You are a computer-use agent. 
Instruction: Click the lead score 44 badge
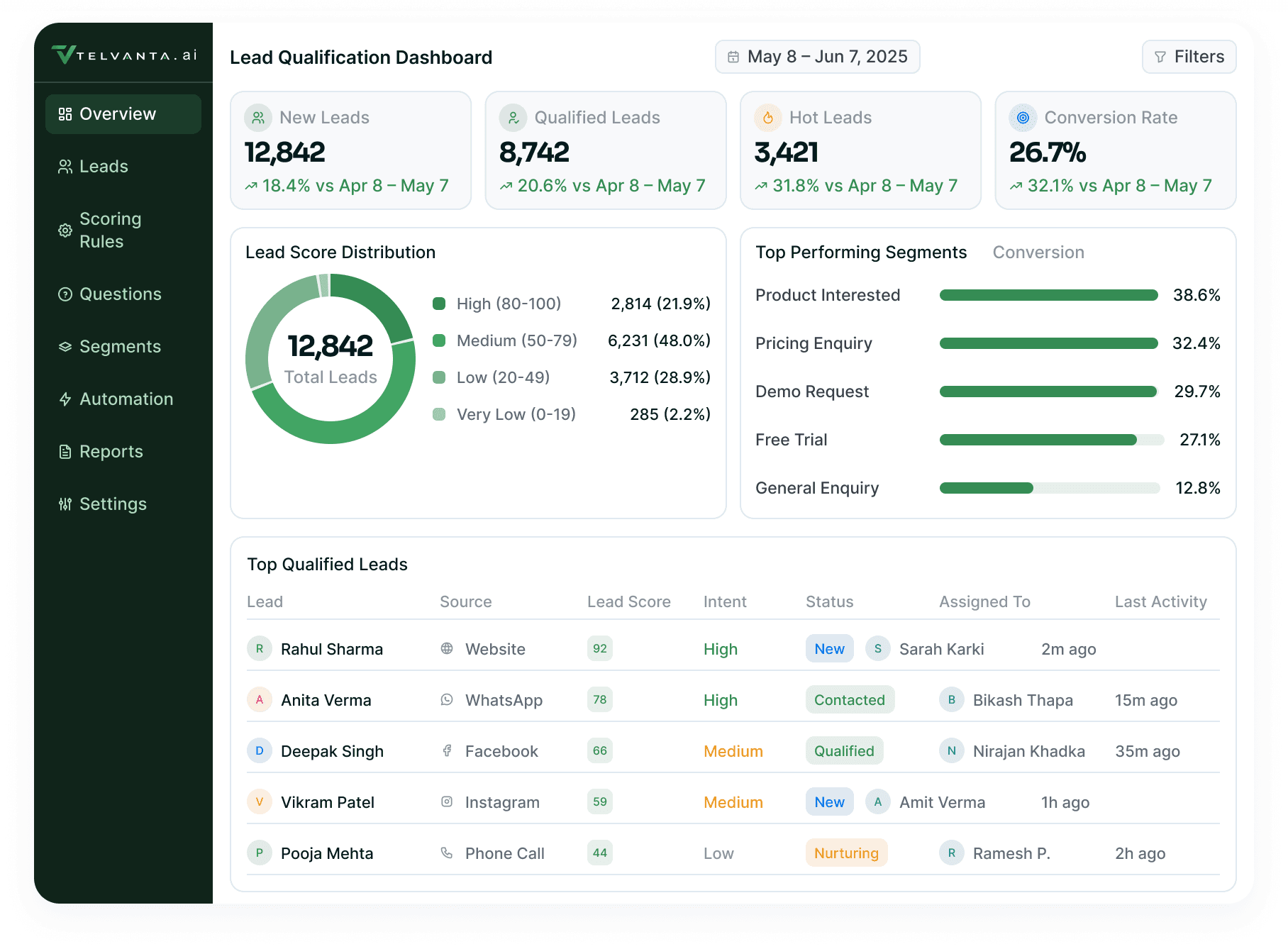(x=600, y=853)
